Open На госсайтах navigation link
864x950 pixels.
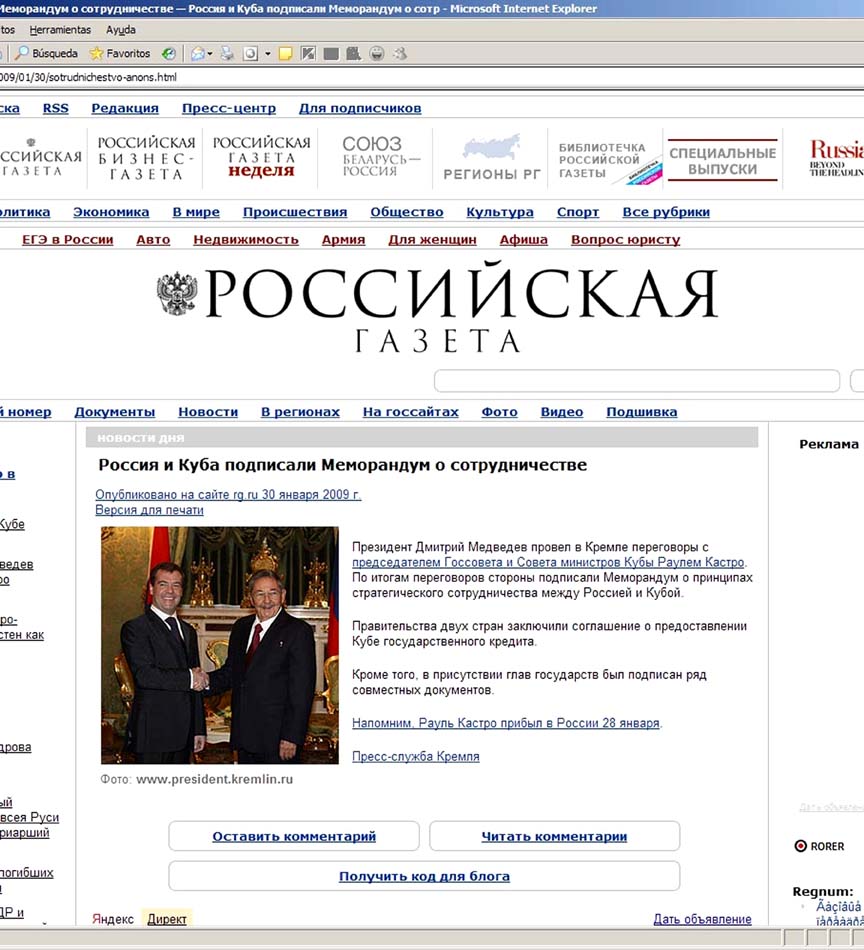pyautogui.click(x=410, y=412)
